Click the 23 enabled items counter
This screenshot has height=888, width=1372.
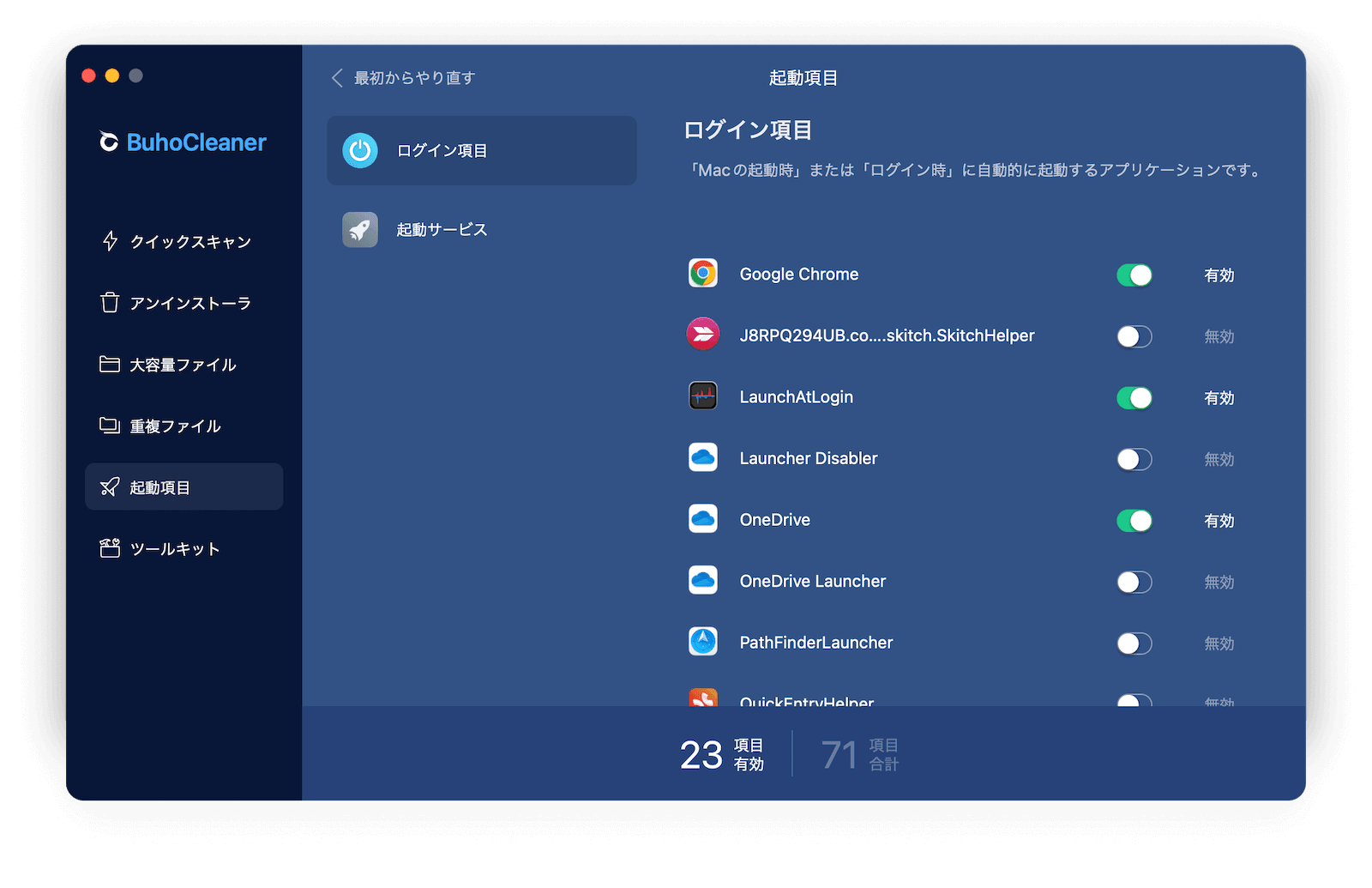pyautogui.click(x=722, y=755)
